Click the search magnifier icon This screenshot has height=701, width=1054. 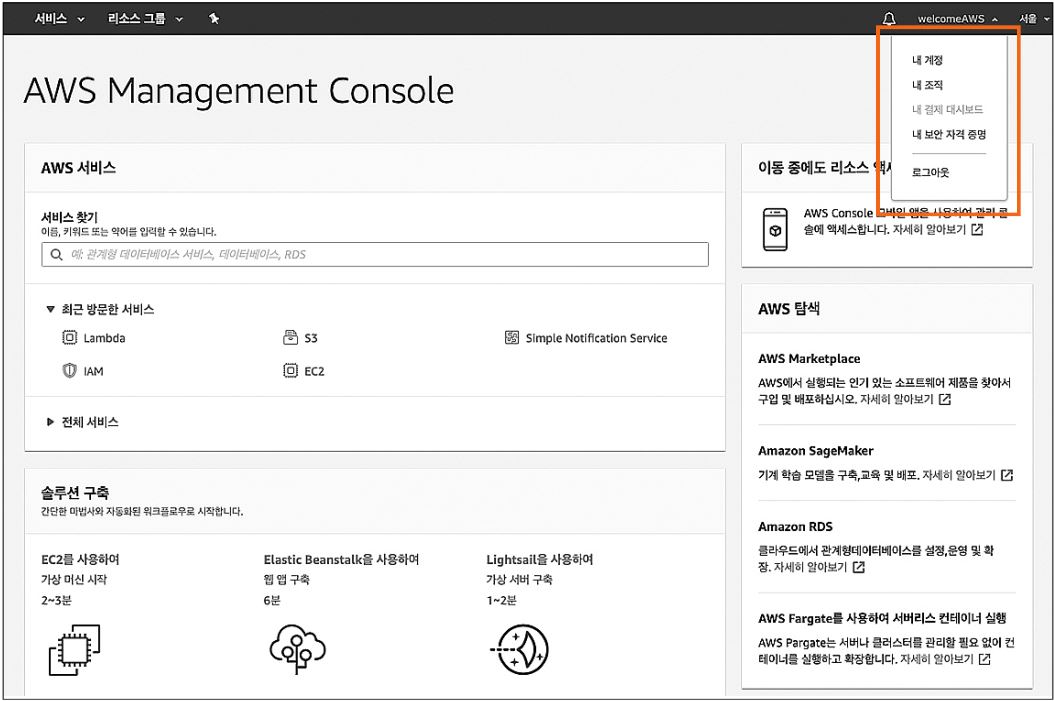[x=56, y=254]
